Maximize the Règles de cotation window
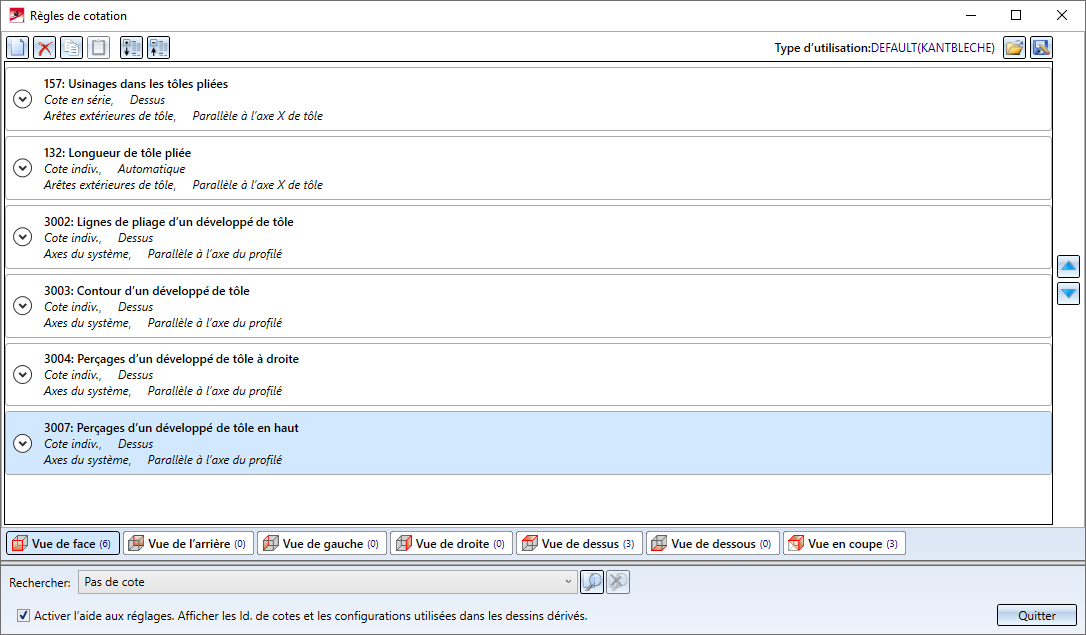This screenshot has height=635, width=1086. click(1016, 15)
